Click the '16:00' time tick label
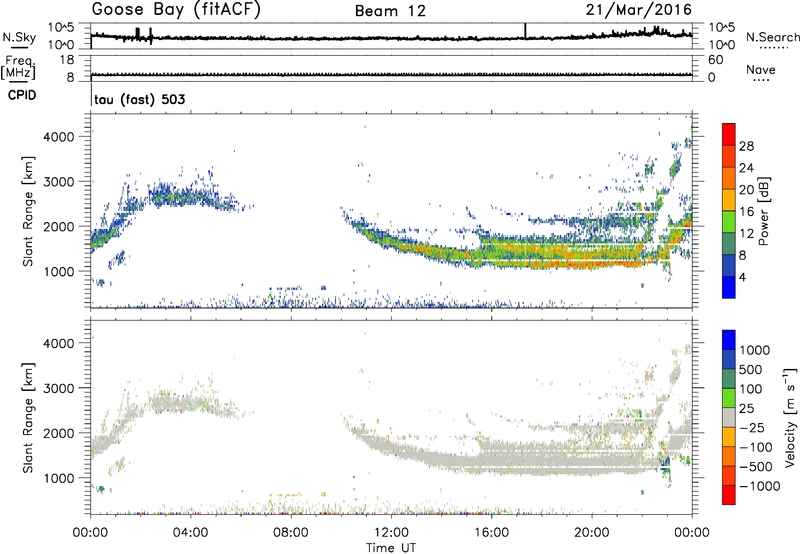This screenshot has width=800, height=554. click(491, 533)
